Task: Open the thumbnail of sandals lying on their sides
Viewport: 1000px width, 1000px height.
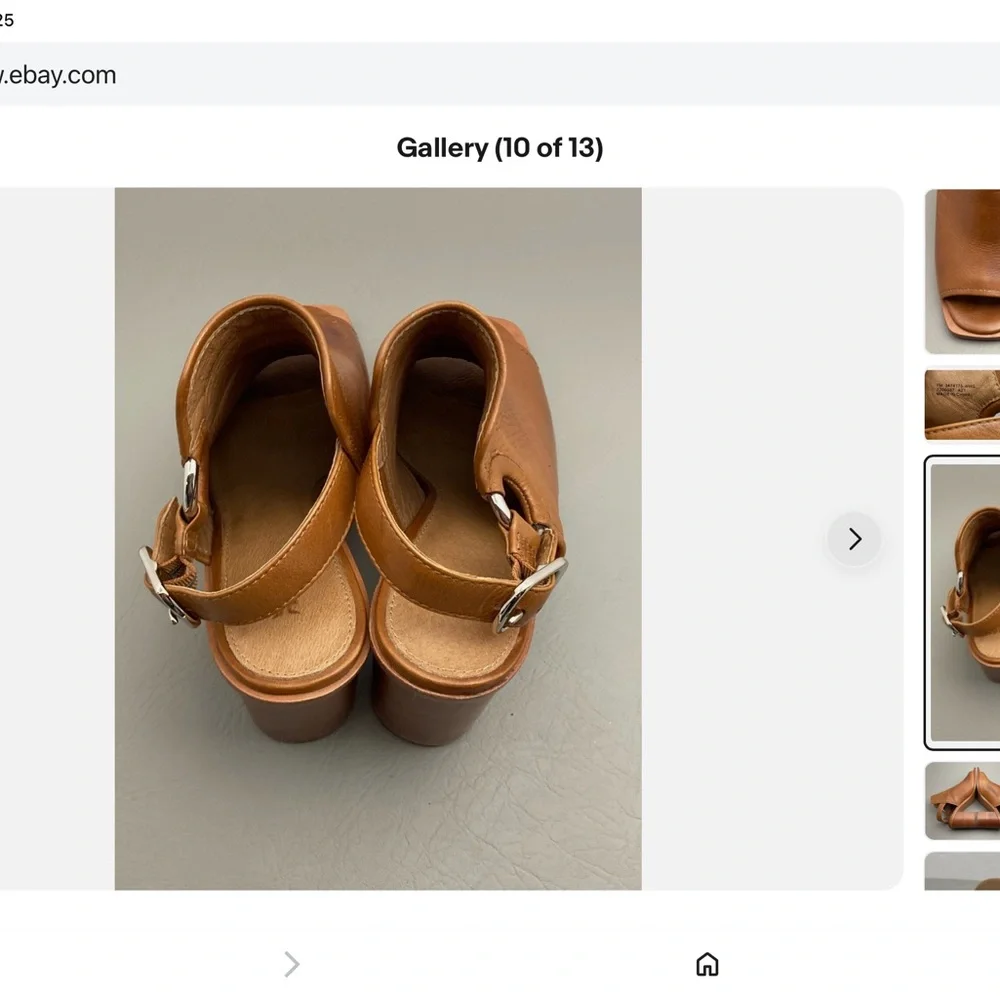Action: [x=962, y=800]
